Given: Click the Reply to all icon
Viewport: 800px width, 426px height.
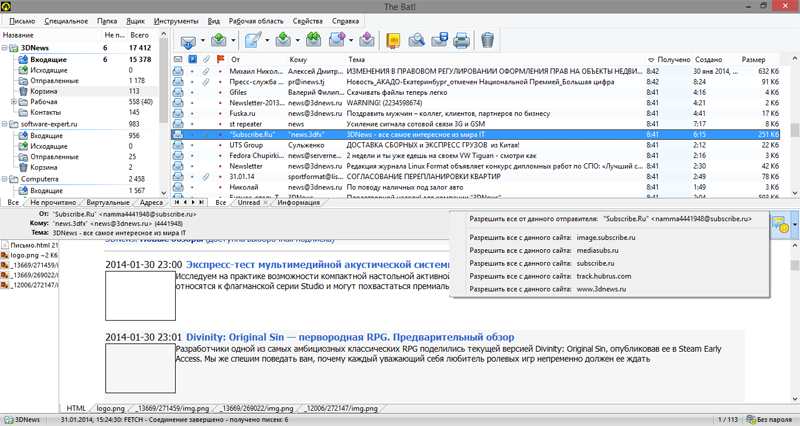Looking at the screenshot, I should pos(314,40).
